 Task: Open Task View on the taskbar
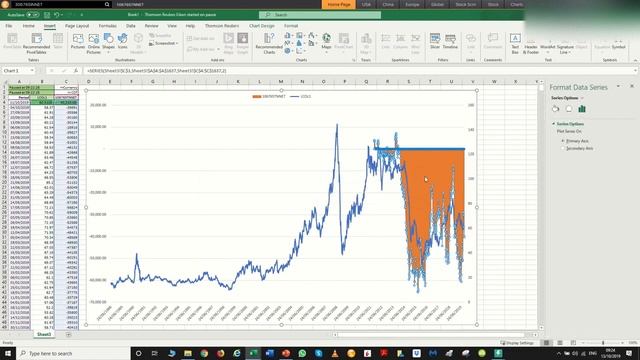[155, 353]
